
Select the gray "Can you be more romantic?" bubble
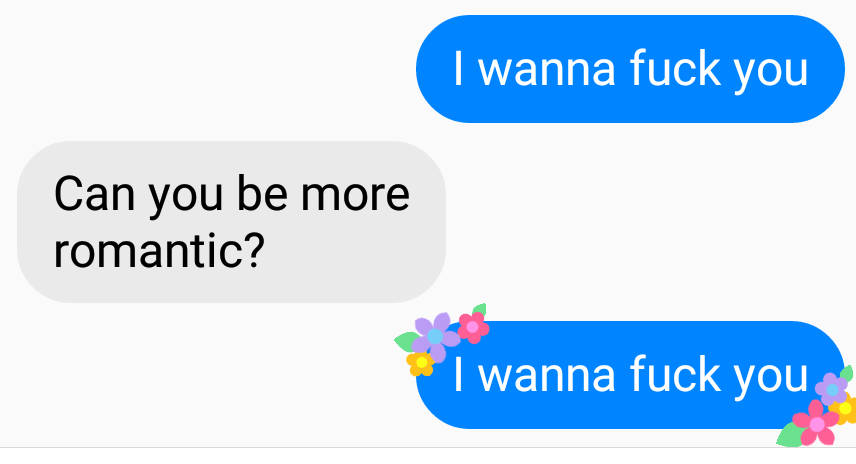point(231,221)
